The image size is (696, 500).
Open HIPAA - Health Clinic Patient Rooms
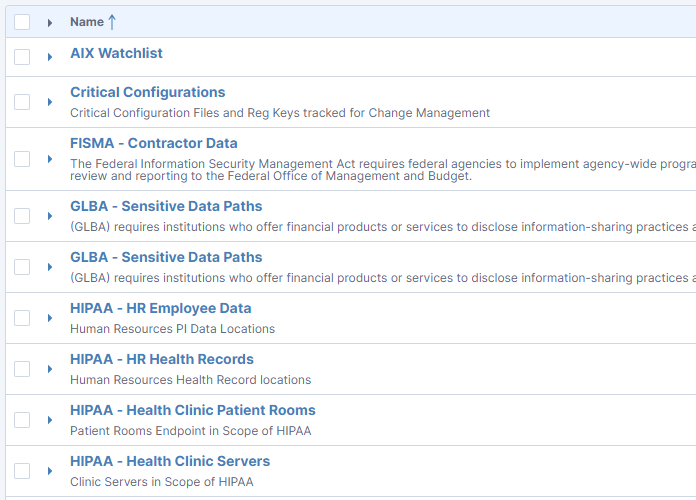pos(193,410)
